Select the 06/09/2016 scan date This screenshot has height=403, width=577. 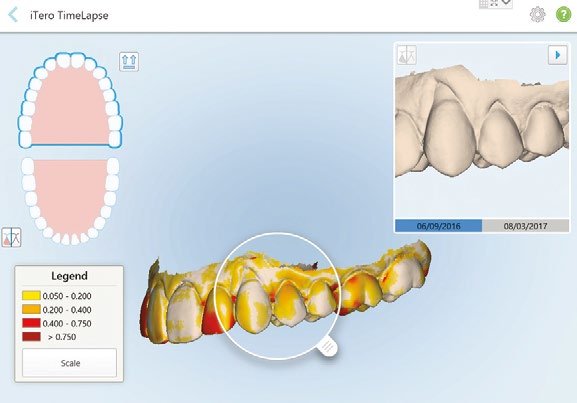click(438, 226)
